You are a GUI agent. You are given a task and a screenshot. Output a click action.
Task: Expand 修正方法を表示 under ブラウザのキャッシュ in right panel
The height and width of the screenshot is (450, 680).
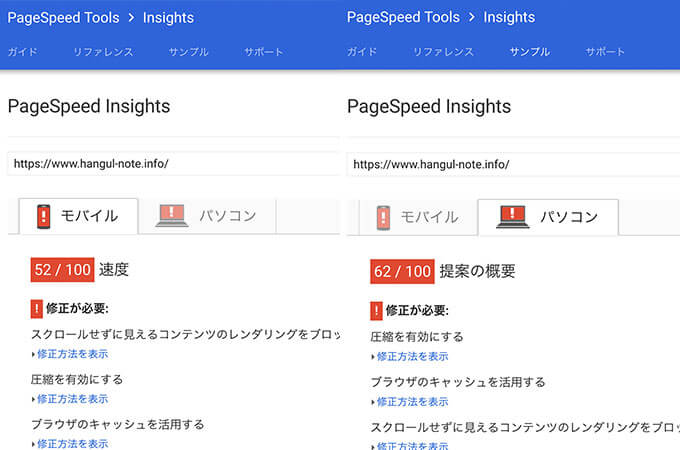pos(410,402)
